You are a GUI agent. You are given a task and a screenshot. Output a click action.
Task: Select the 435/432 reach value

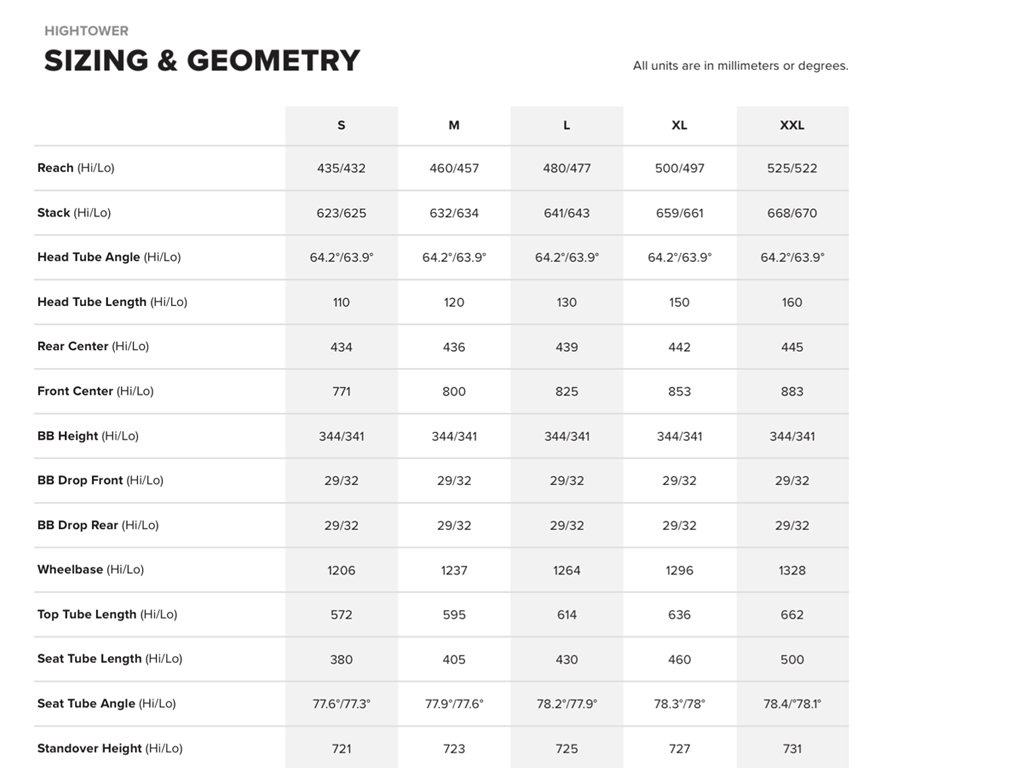pyautogui.click(x=341, y=168)
